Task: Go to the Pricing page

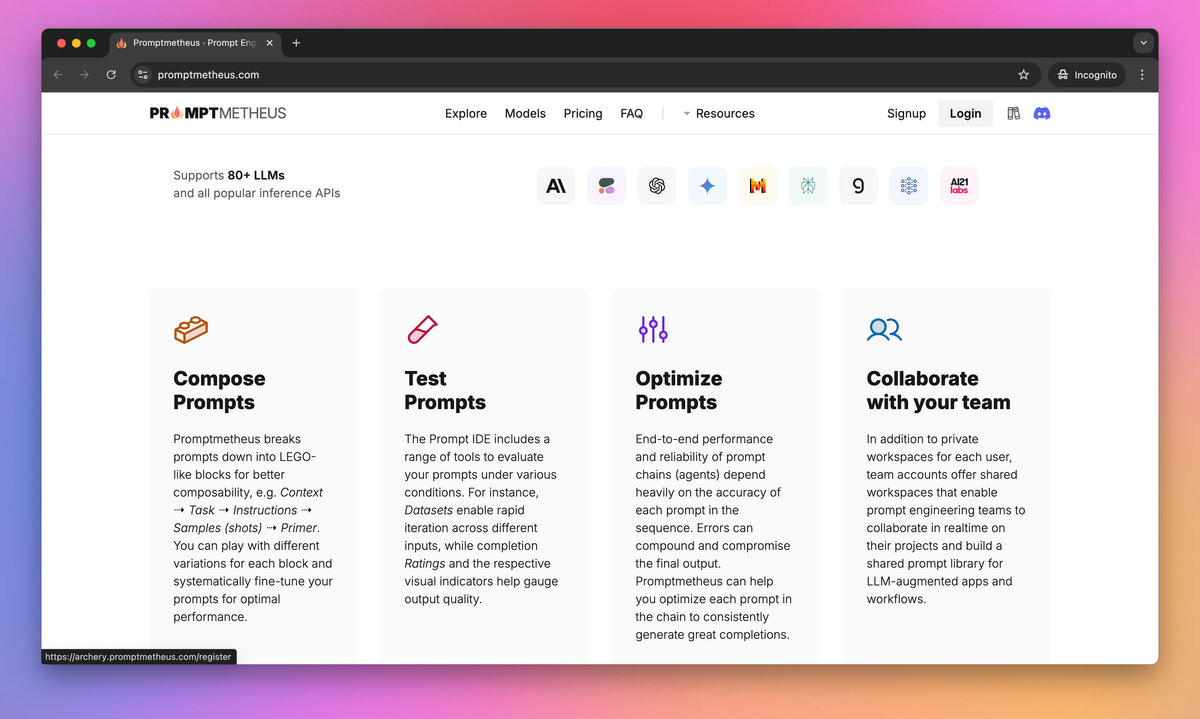Action: coord(583,113)
